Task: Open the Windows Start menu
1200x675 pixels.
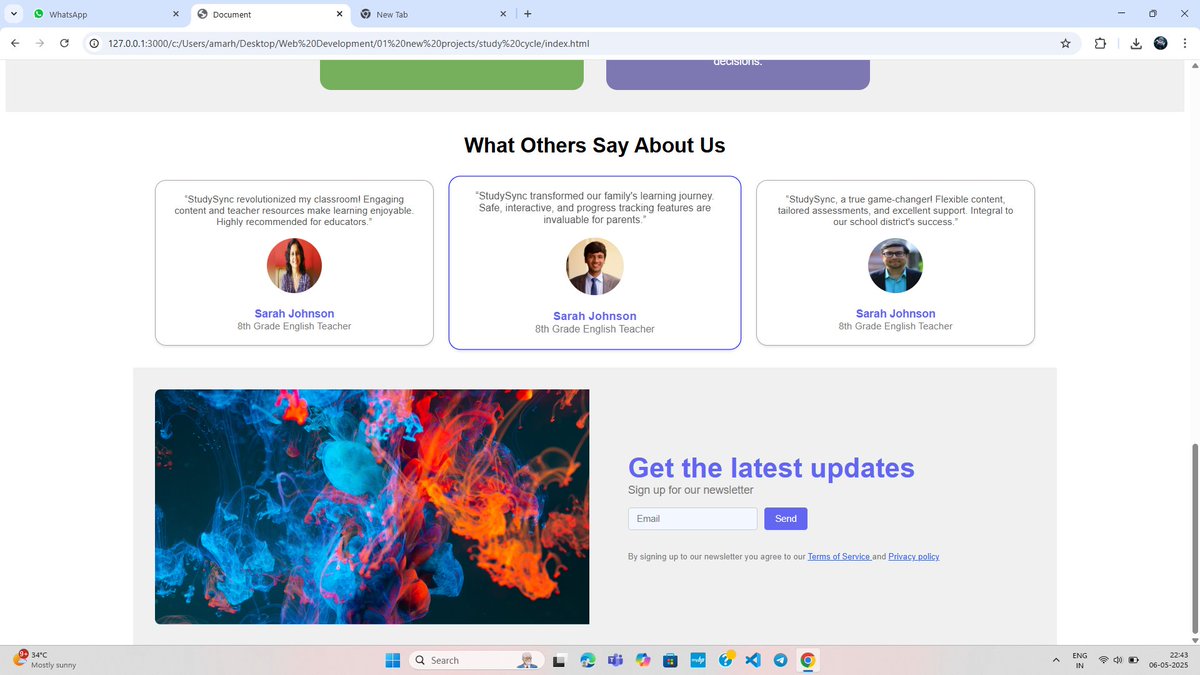Action: (392, 660)
